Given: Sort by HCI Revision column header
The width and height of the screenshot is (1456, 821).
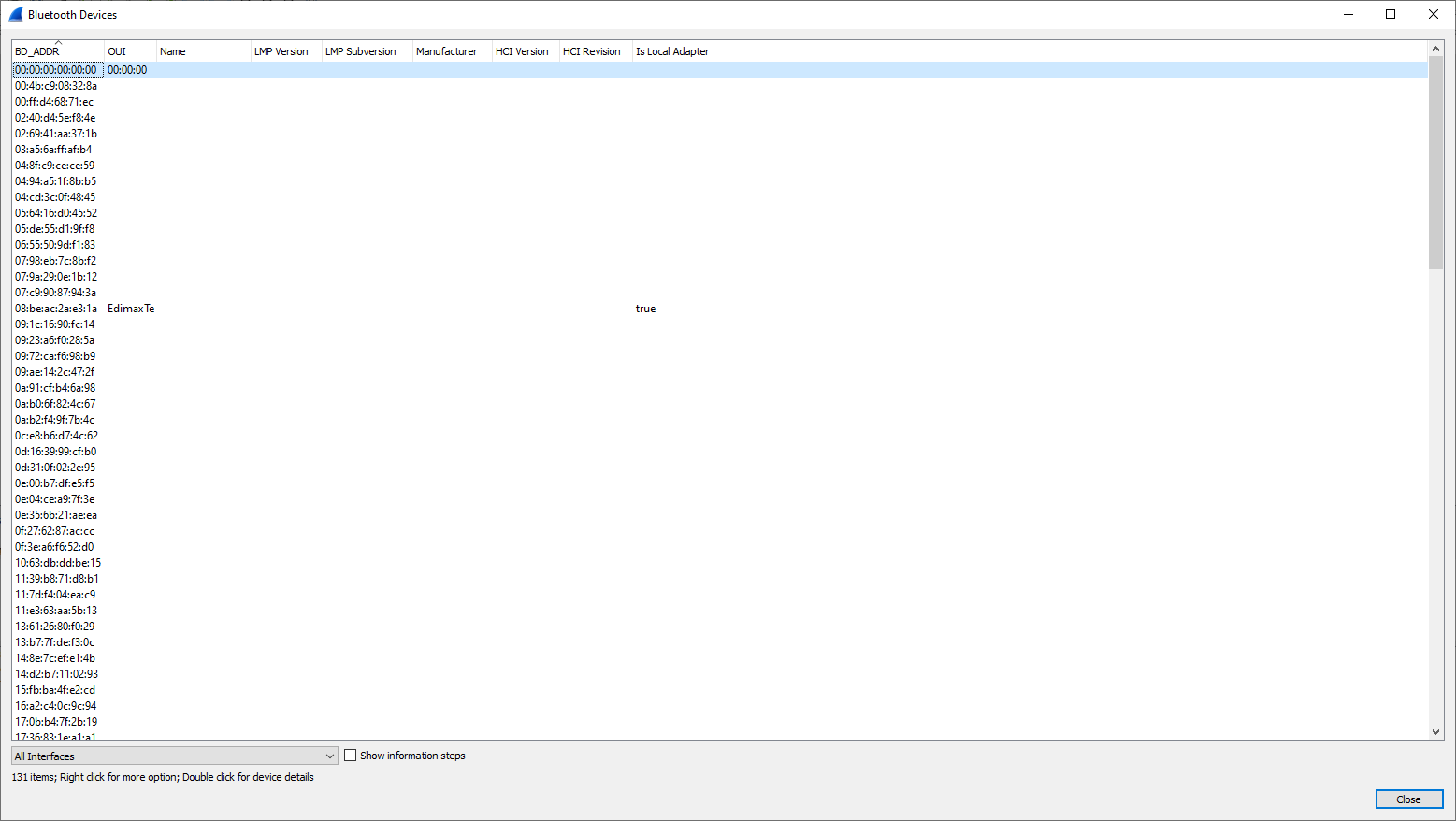Looking at the screenshot, I should [x=596, y=51].
